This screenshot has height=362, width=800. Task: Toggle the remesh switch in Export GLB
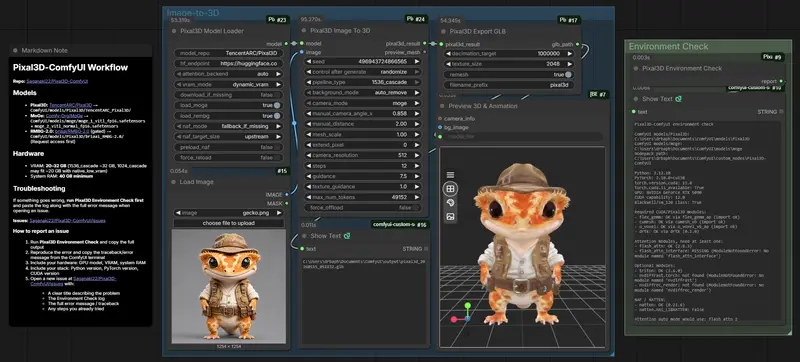568,74
